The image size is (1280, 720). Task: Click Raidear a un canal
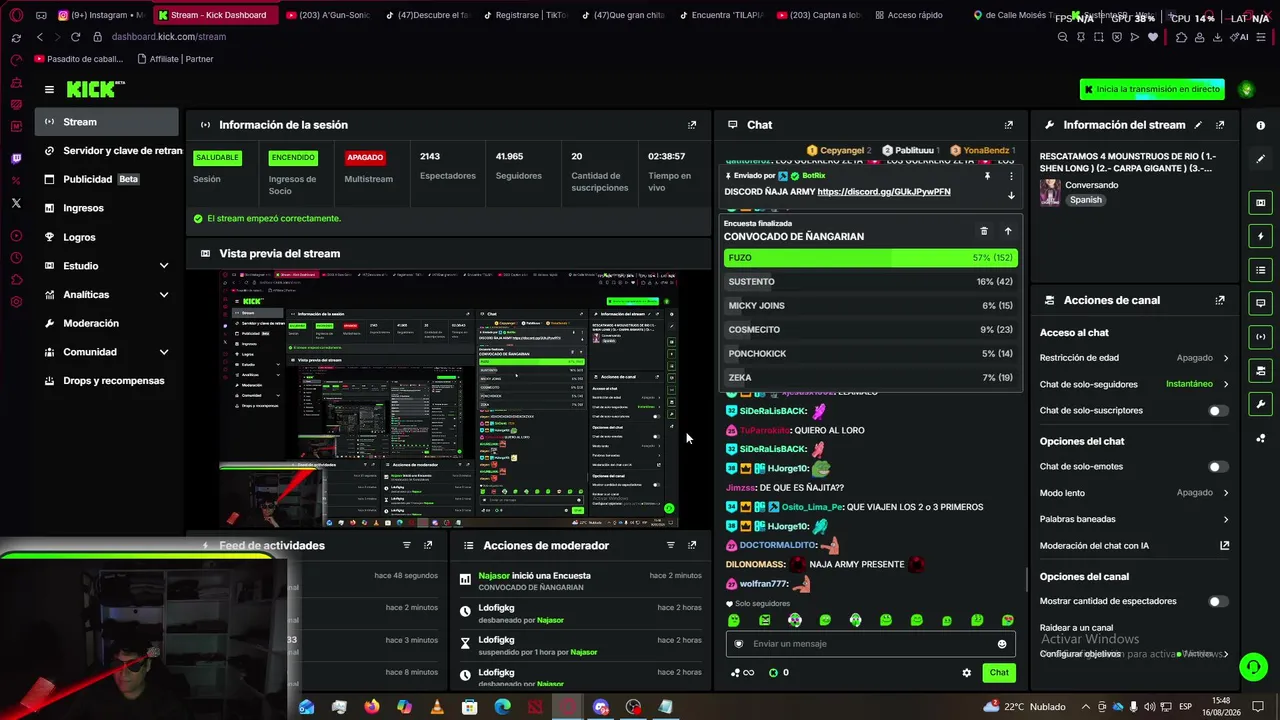click(x=1076, y=628)
